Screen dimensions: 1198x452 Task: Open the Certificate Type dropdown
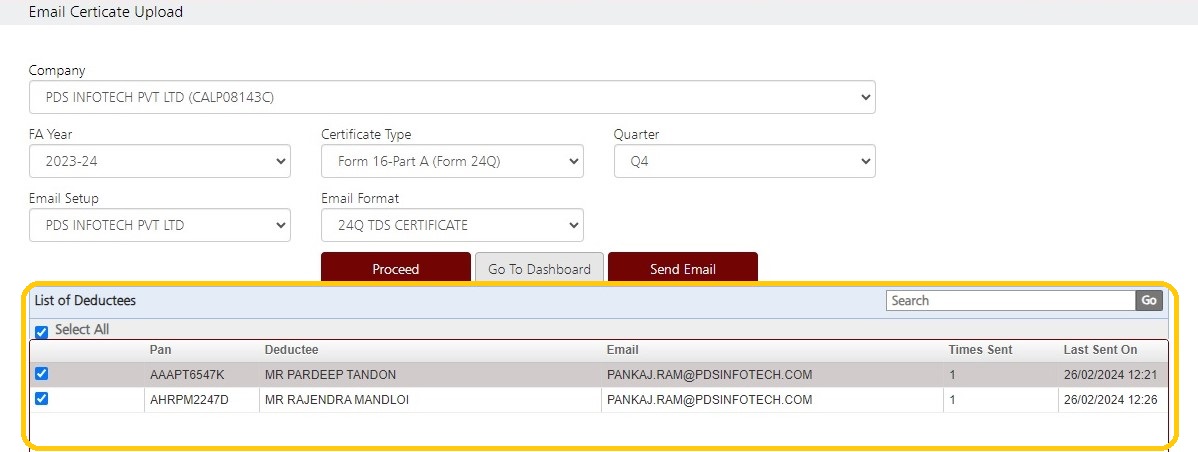[x=452, y=161]
